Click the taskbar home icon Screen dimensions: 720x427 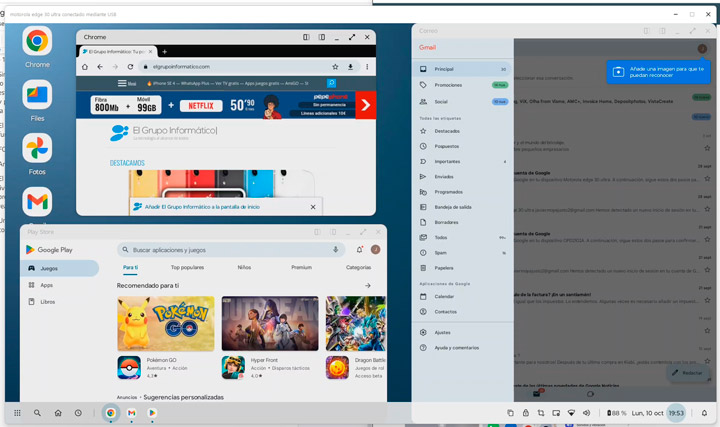58,413
